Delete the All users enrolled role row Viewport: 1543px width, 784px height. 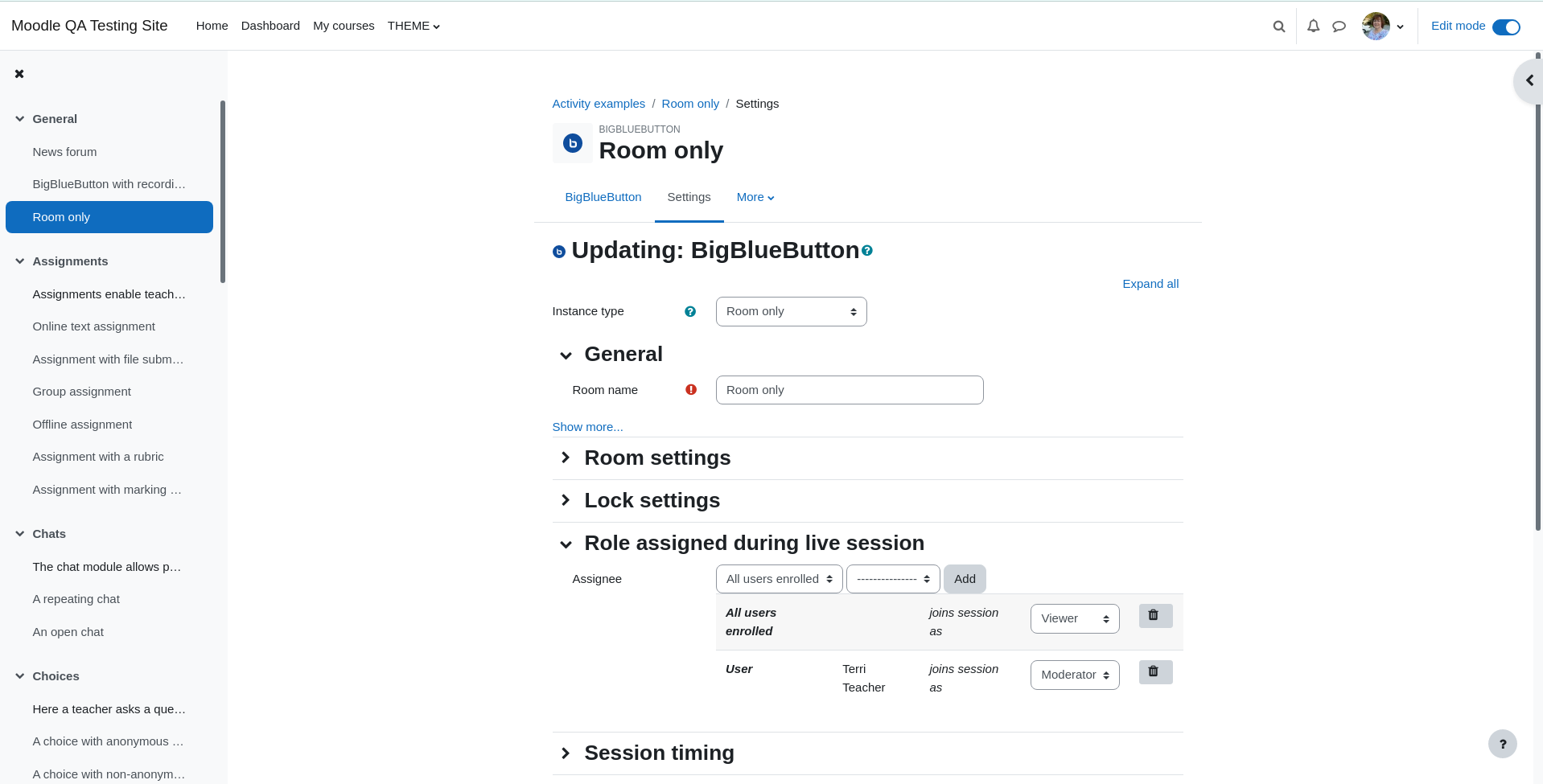[x=1155, y=615]
